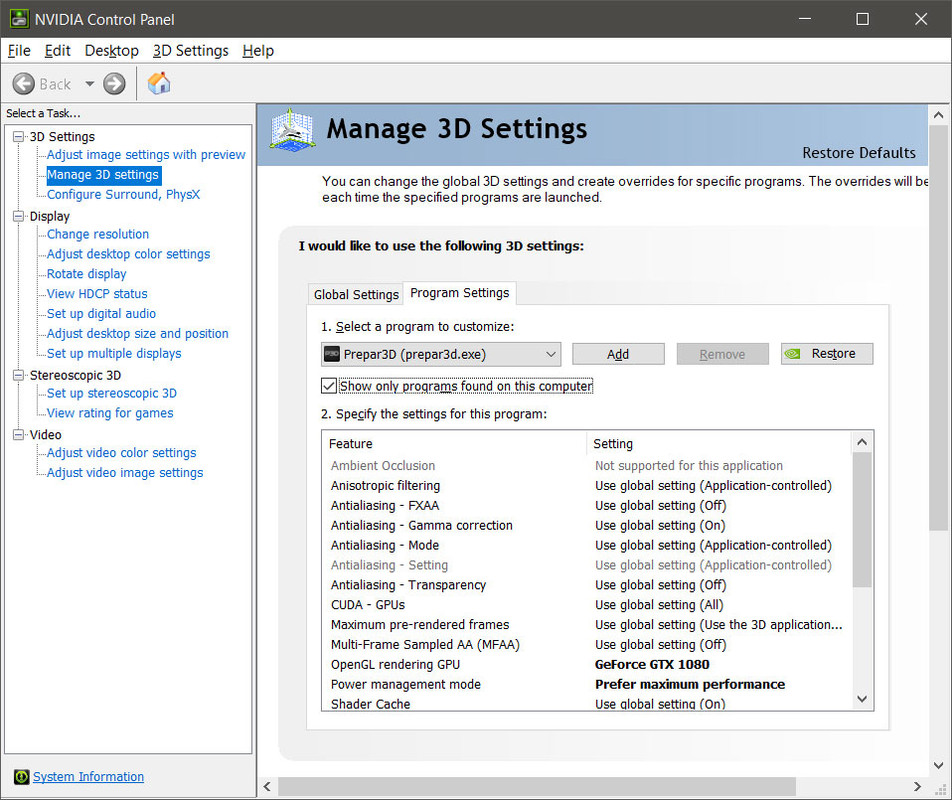Switch to the Global Settings tab
Image resolution: width=952 pixels, height=800 pixels.
(356, 294)
